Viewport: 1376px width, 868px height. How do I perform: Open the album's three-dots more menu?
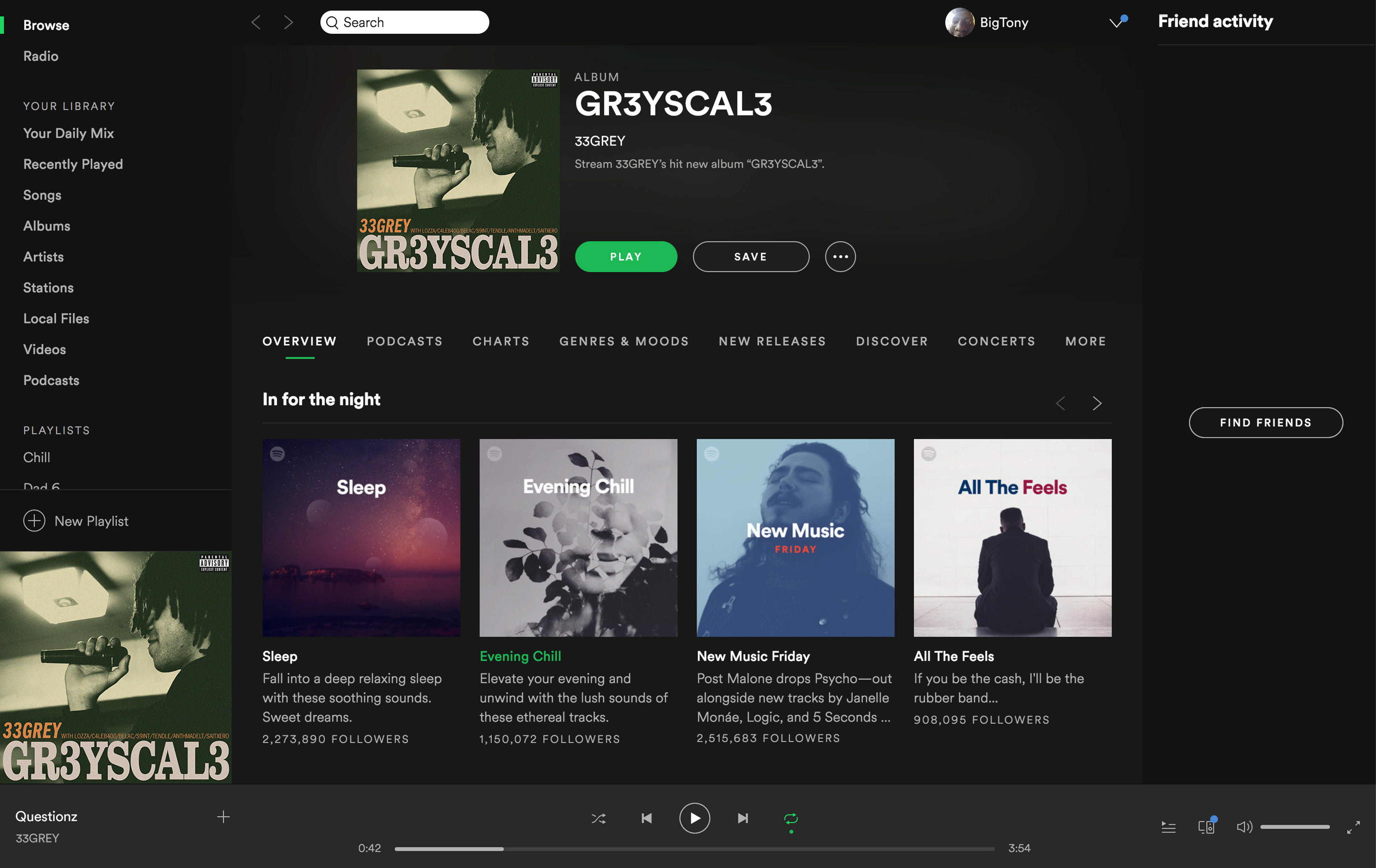pos(840,256)
